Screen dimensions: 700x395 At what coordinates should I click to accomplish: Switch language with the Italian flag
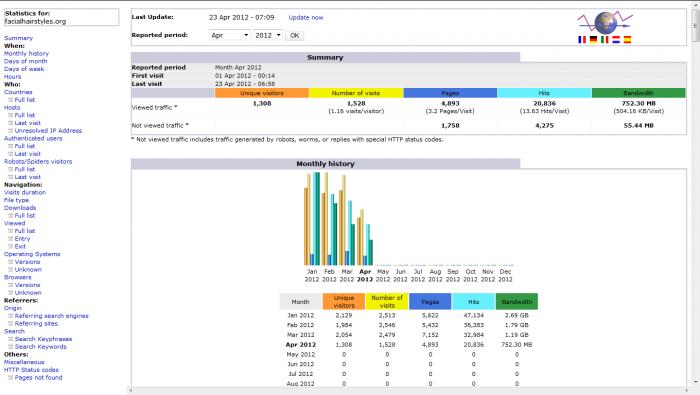point(604,40)
